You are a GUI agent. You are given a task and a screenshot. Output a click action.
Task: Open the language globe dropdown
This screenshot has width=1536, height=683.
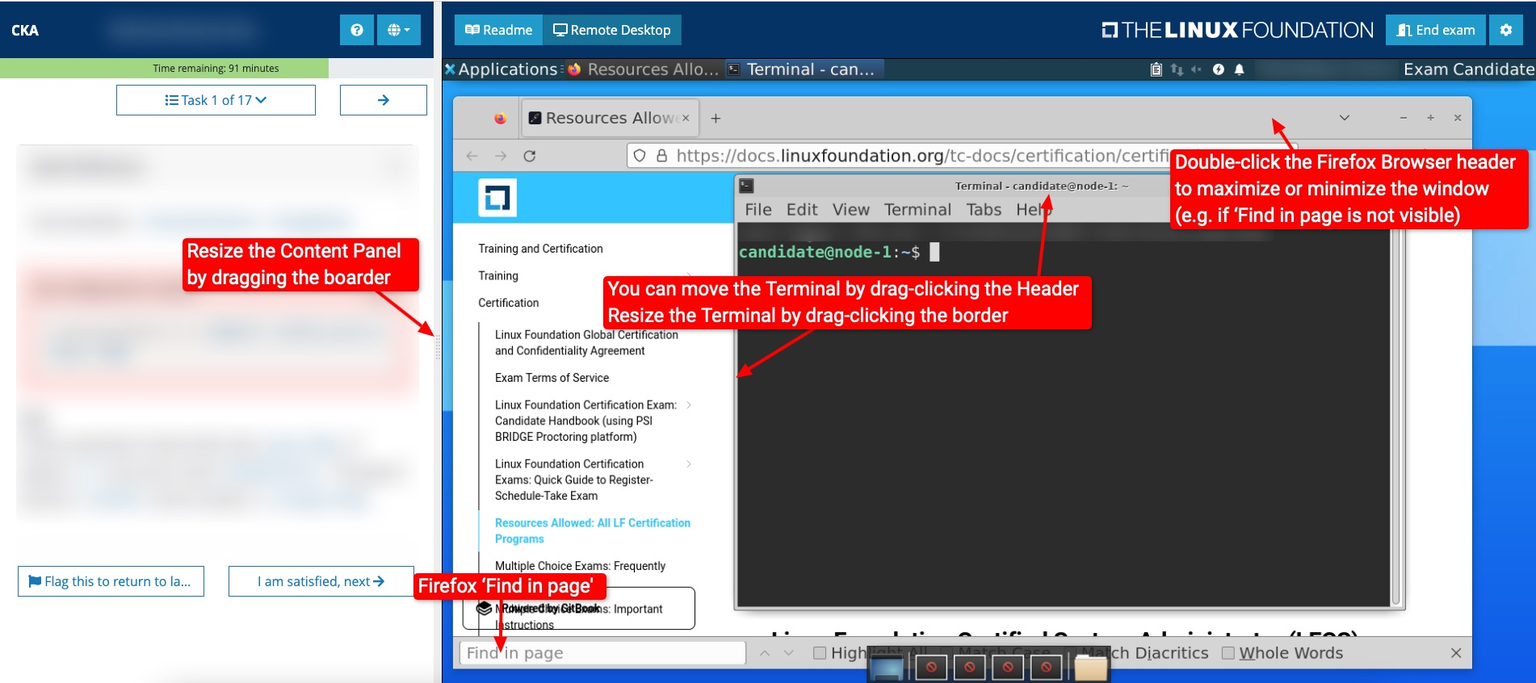(399, 30)
